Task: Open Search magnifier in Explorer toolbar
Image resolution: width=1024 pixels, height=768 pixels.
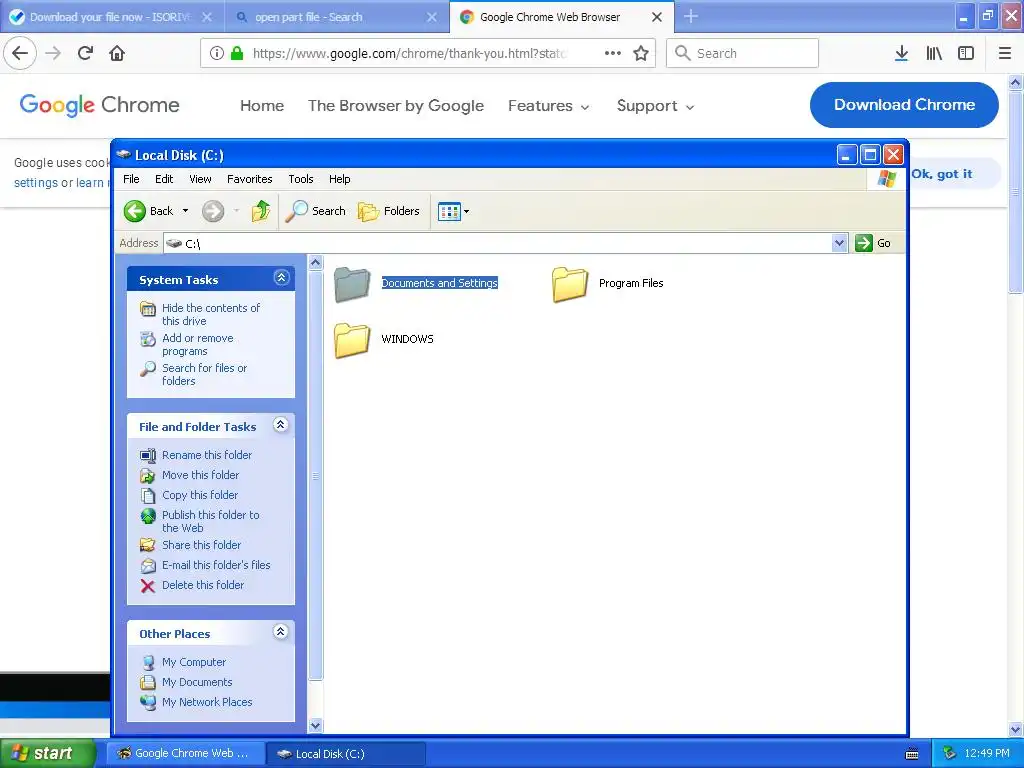Action: pos(315,211)
